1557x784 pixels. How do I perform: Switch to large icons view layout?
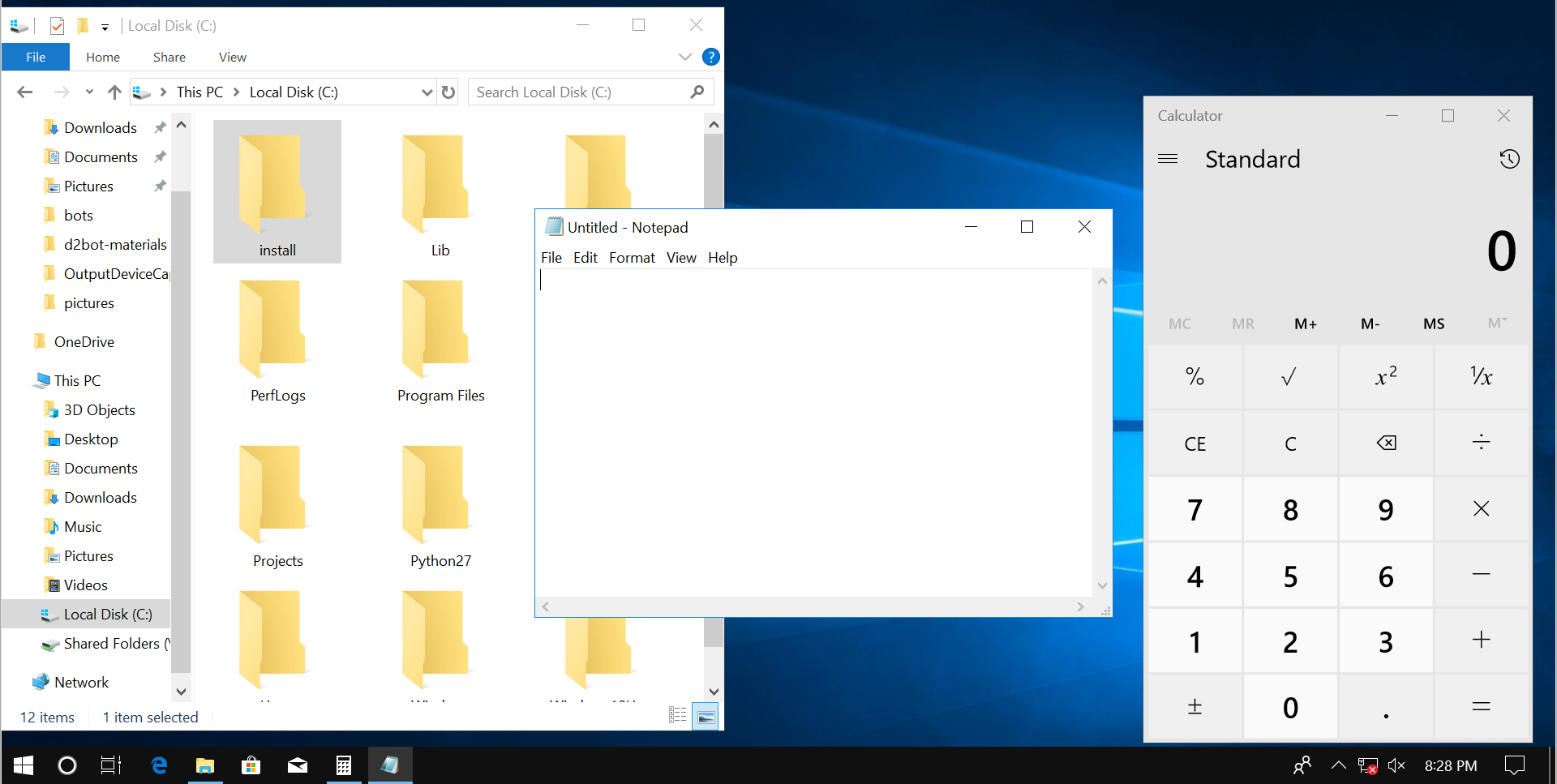coord(706,716)
